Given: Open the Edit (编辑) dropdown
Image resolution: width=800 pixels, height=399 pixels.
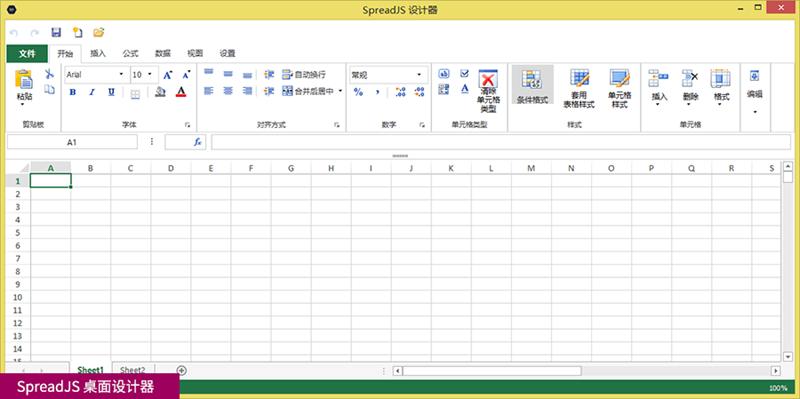Looking at the screenshot, I should tap(755, 92).
